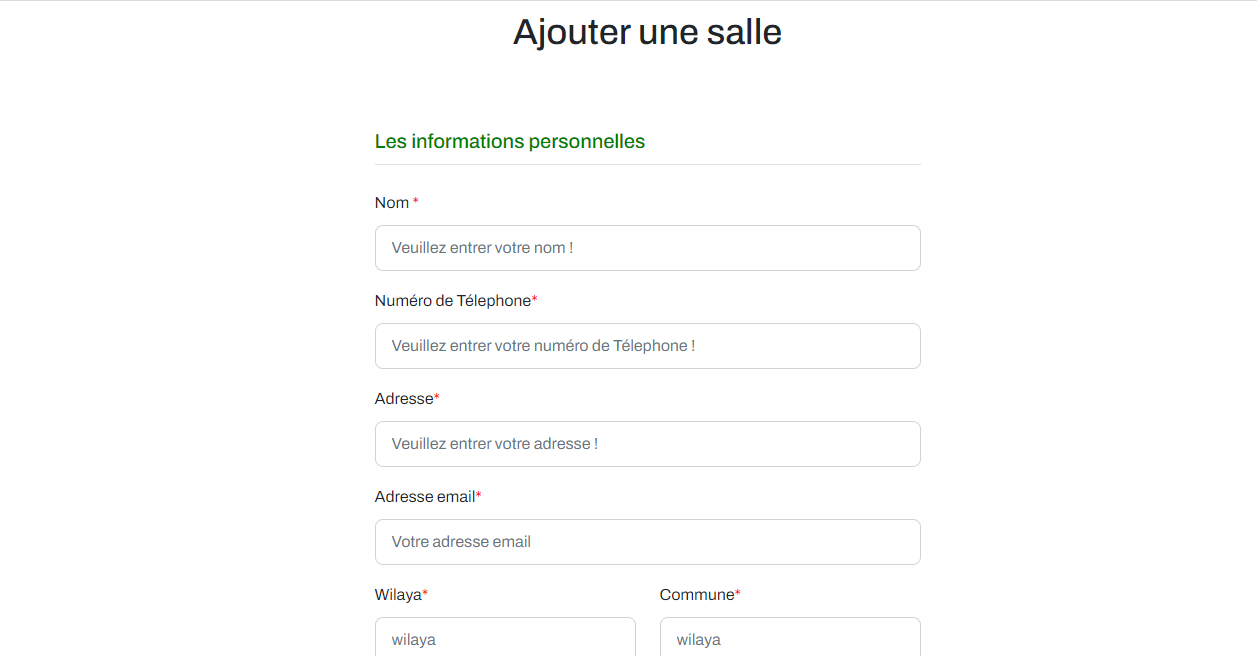1257x656 pixels.
Task: Click the divider line under the section title
Action: (647, 164)
